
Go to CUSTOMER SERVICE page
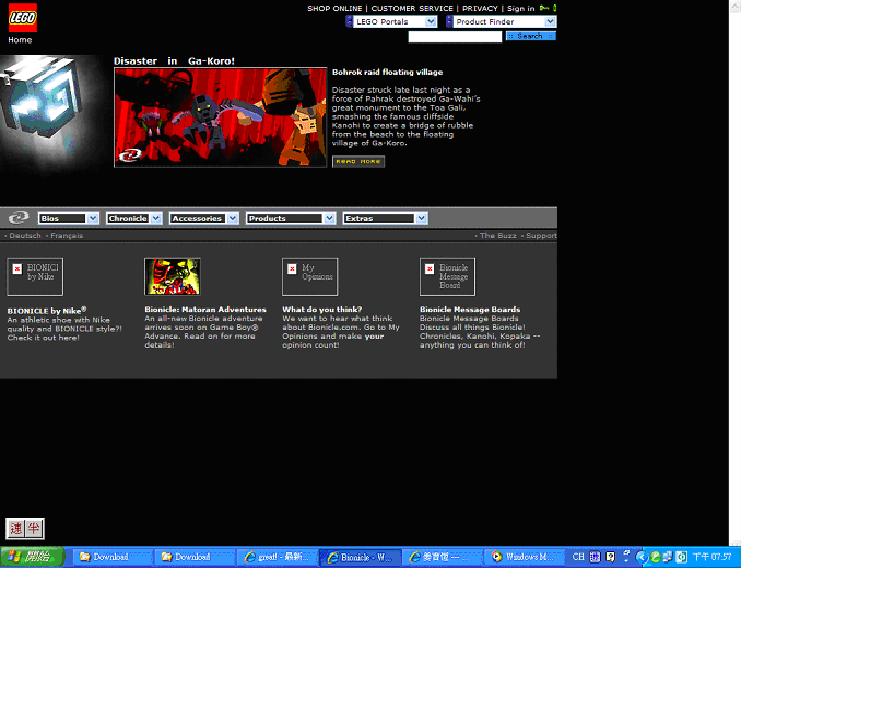[412, 8]
